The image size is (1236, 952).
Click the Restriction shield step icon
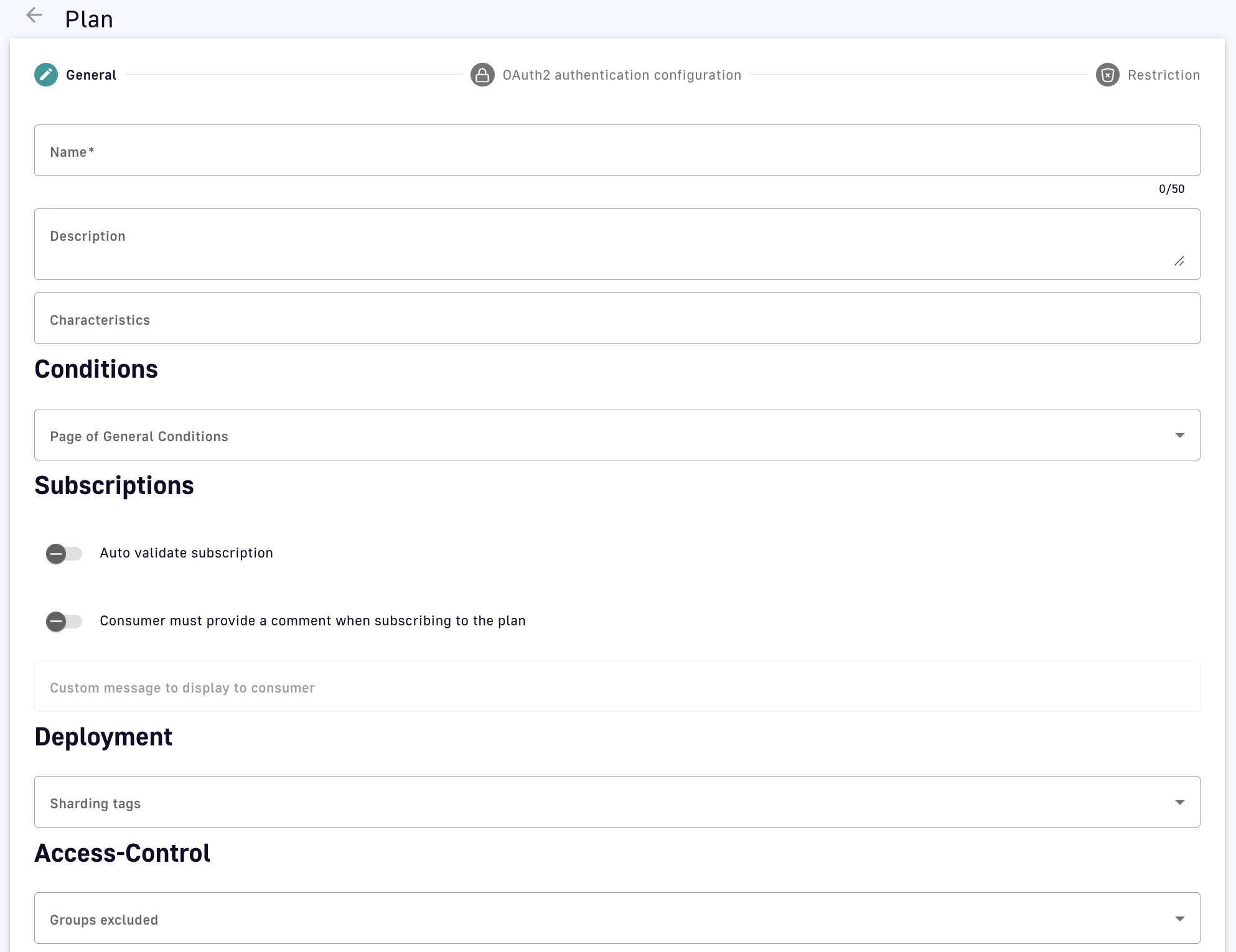[1107, 75]
